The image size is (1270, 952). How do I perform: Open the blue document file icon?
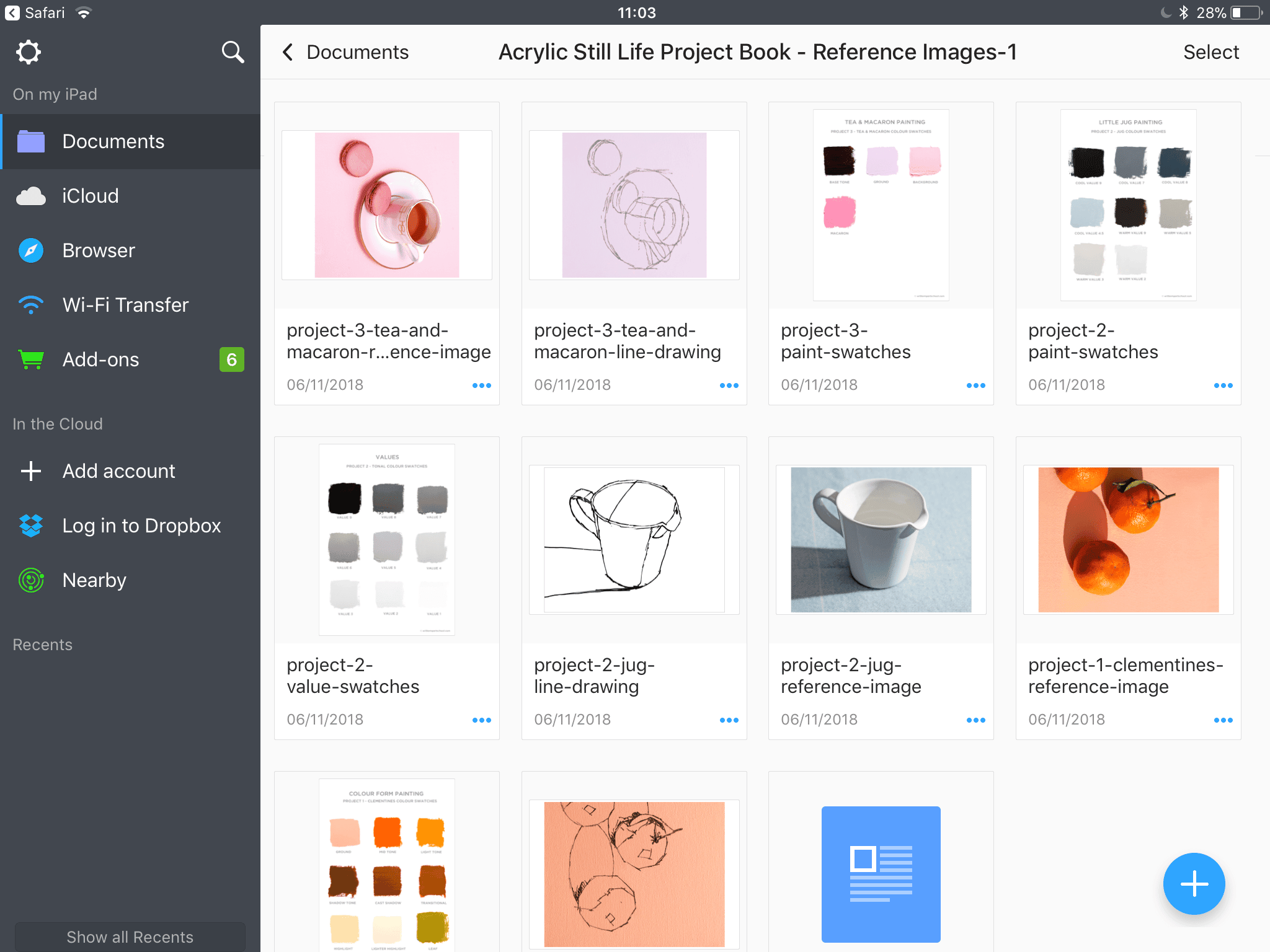pyautogui.click(x=881, y=875)
